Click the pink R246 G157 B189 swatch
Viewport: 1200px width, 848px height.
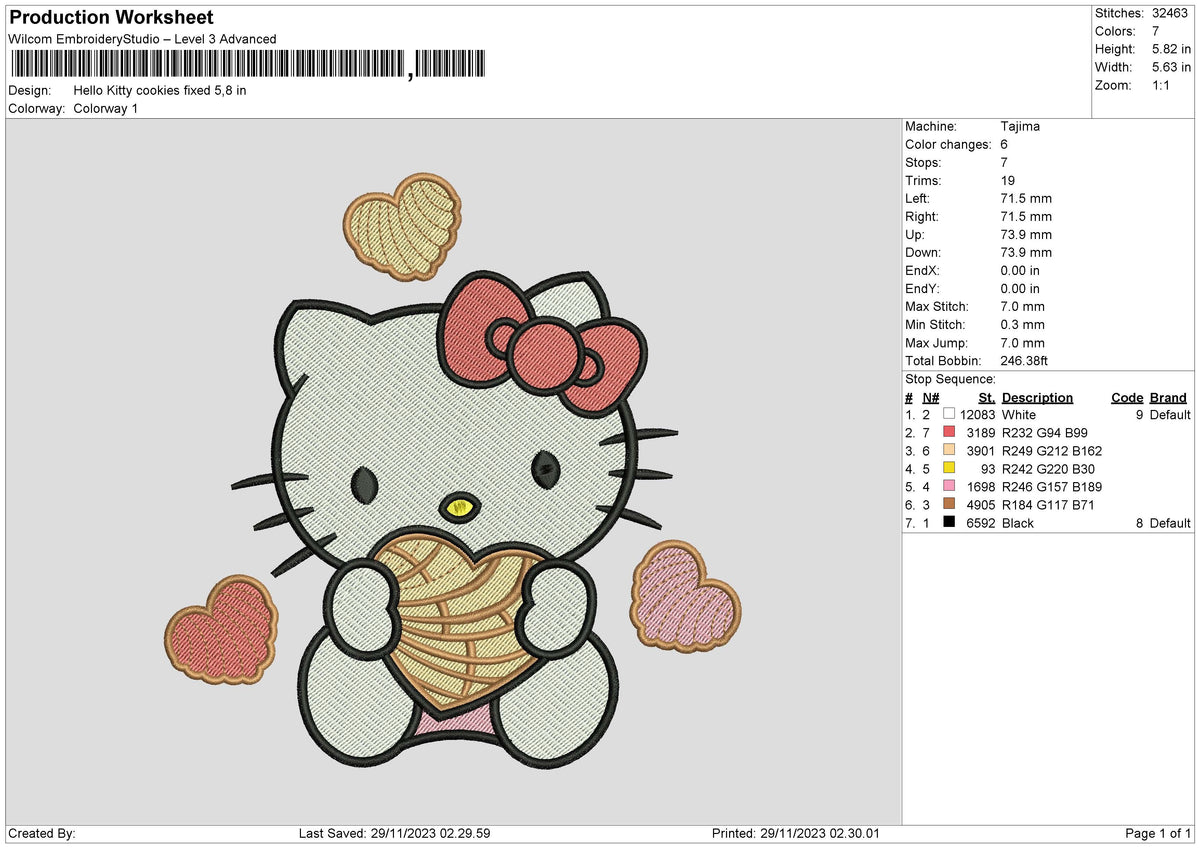pyautogui.click(x=949, y=486)
